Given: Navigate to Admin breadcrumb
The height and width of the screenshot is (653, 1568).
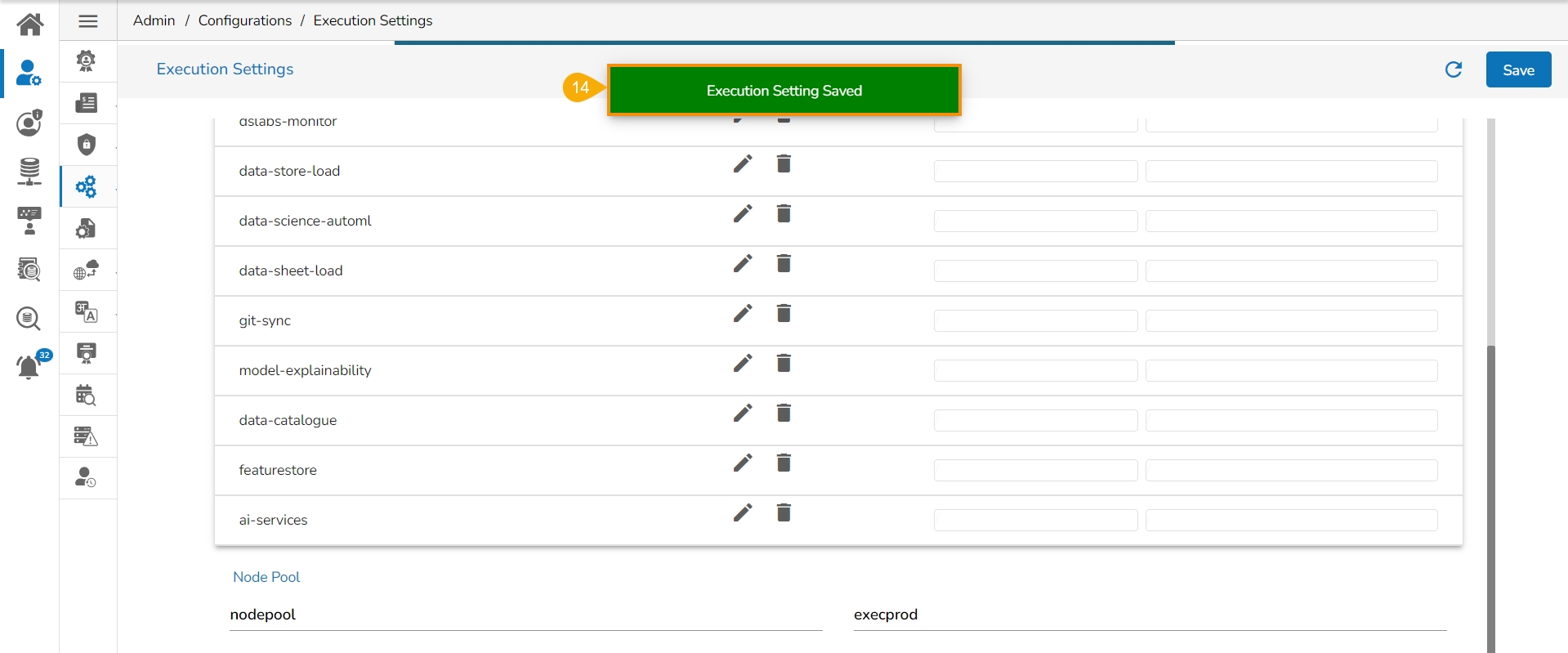Looking at the screenshot, I should 154,20.
